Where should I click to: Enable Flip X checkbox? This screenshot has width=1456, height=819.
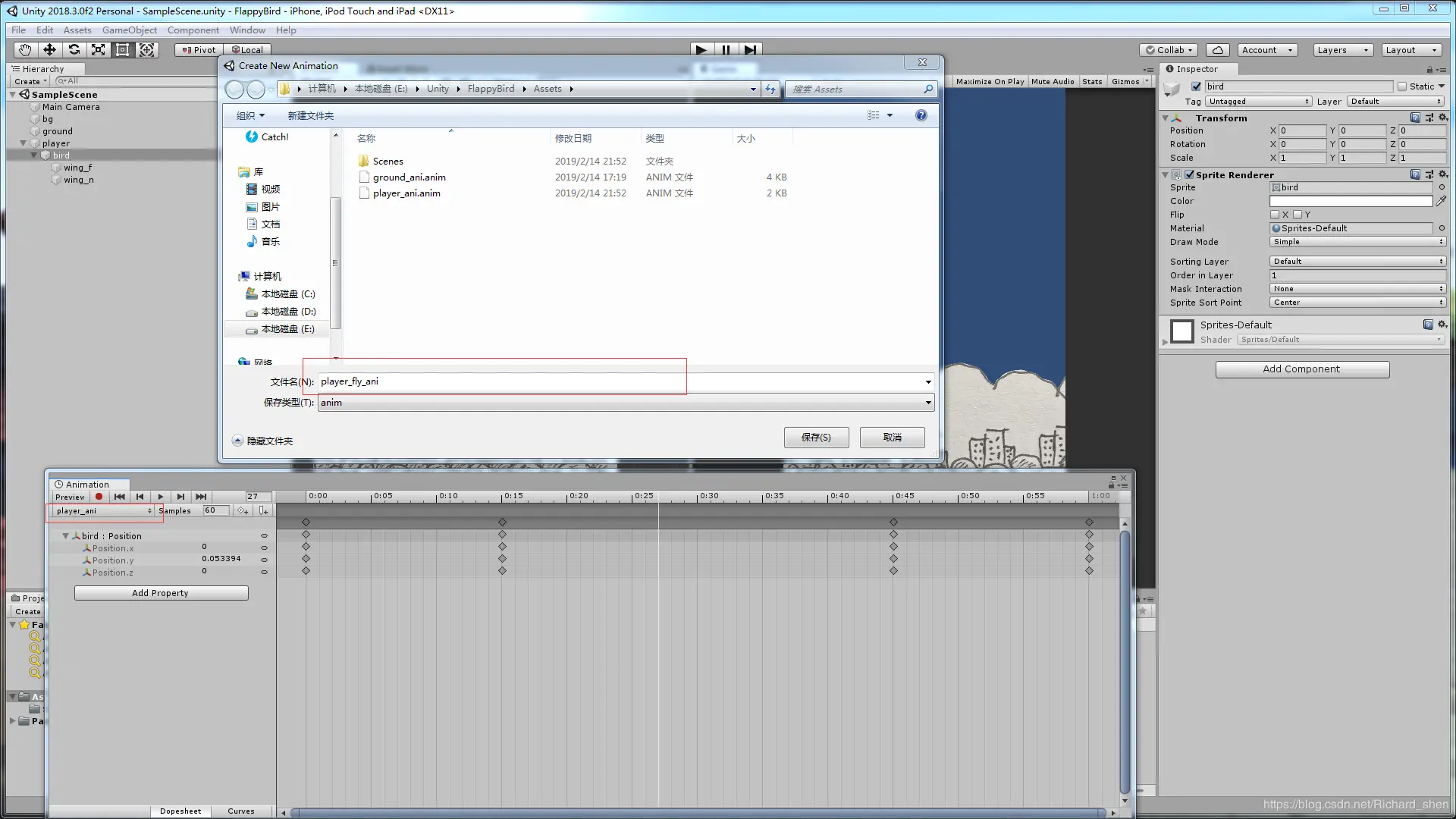click(1276, 215)
